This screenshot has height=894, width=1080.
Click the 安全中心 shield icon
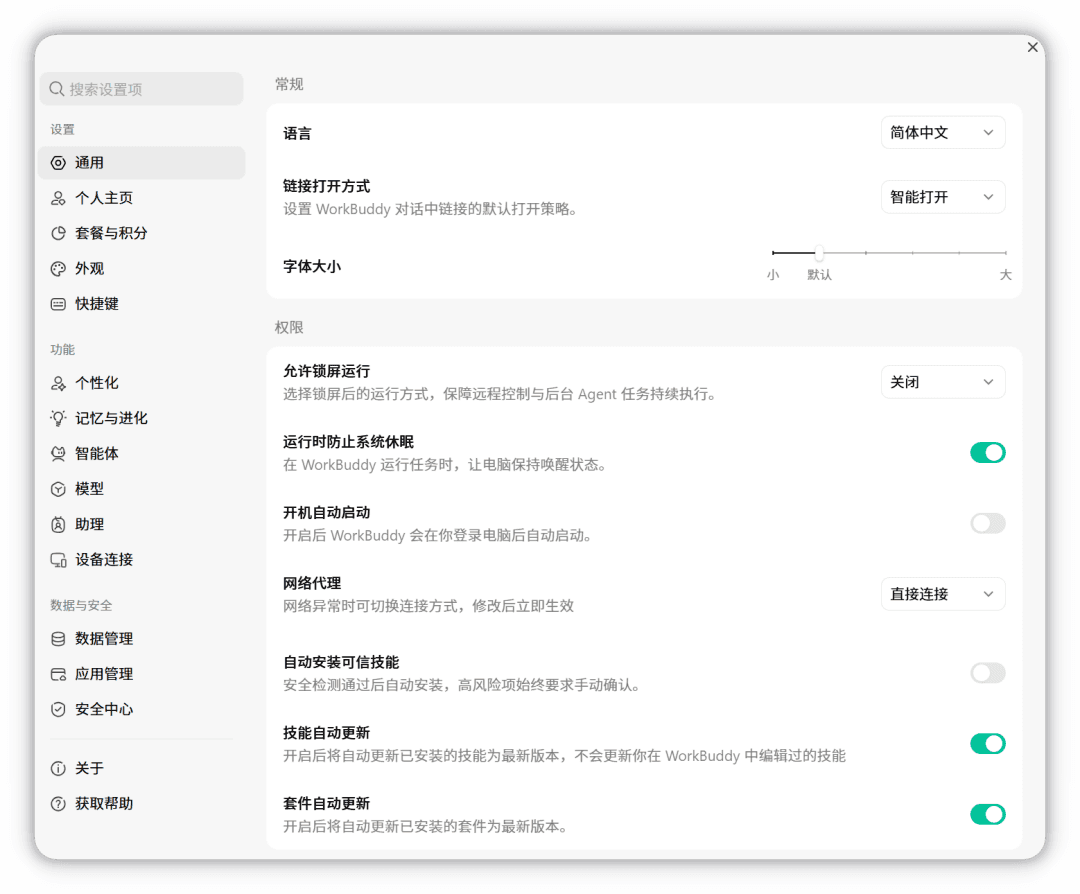(59, 709)
